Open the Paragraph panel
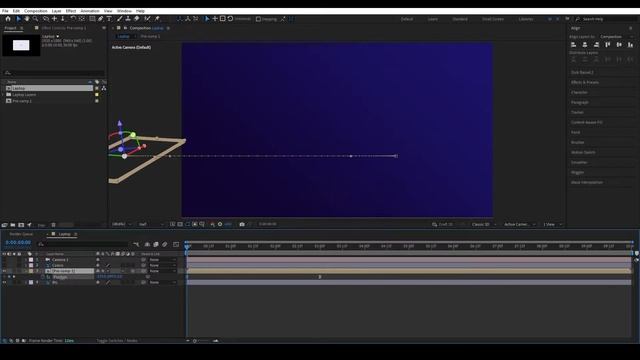The height and width of the screenshot is (360, 640). (580, 102)
